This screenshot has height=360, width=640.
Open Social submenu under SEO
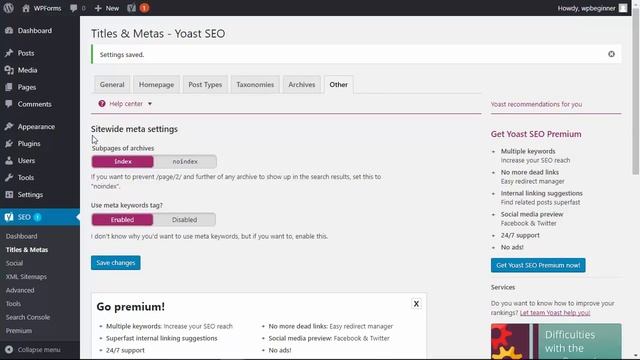click(x=14, y=263)
